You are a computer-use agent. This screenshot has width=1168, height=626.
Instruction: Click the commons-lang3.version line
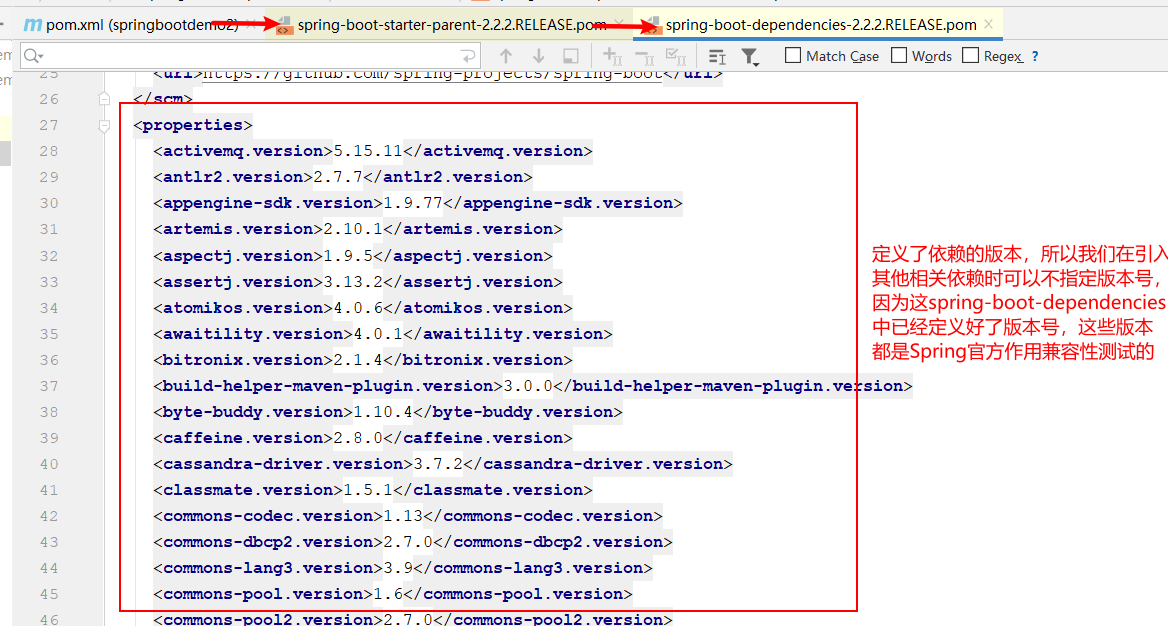403,568
